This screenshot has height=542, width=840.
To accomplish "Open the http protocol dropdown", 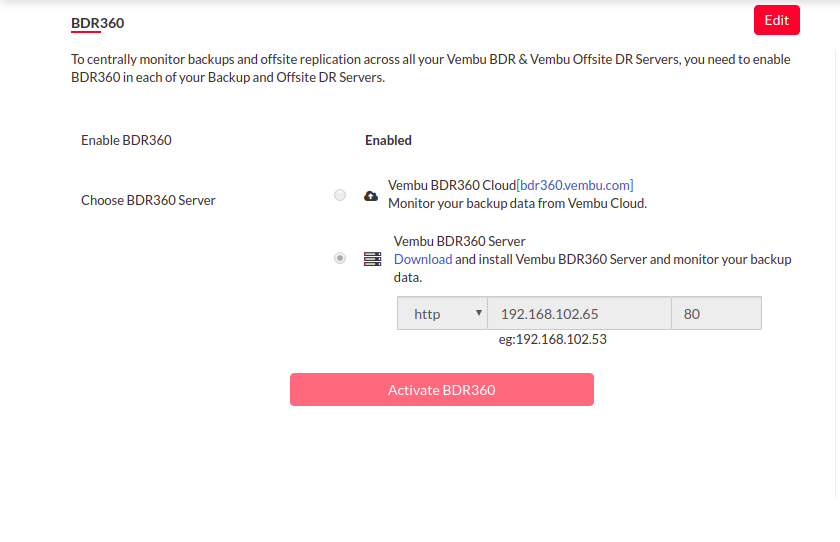I will tap(442, 313).
